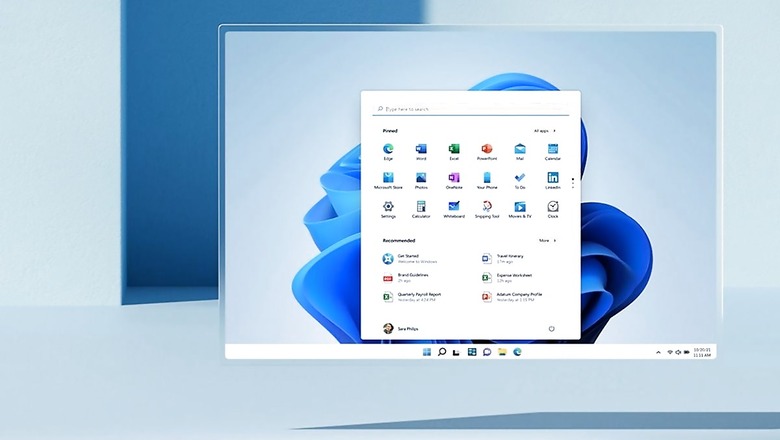Launch the Calculator app
Image resolution: width=780 pixels, height=440 pixels.
click(x=421, y=209)
